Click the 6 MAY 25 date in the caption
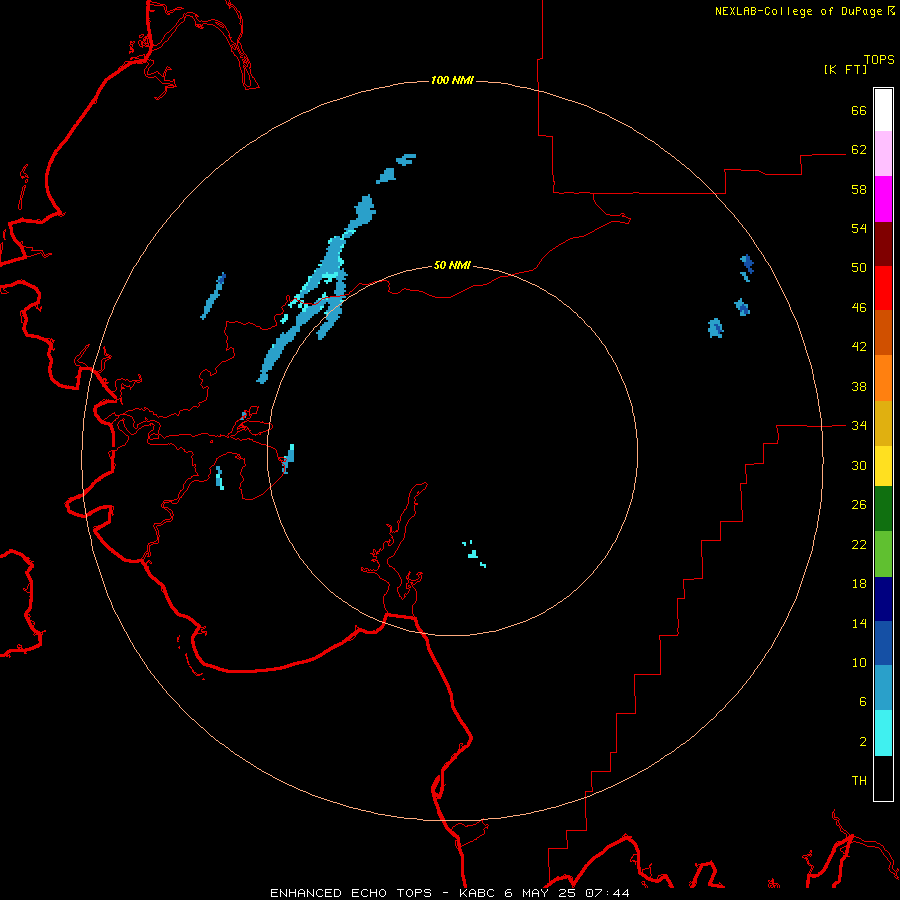This screenshot has height=900, width=900. 541,893
